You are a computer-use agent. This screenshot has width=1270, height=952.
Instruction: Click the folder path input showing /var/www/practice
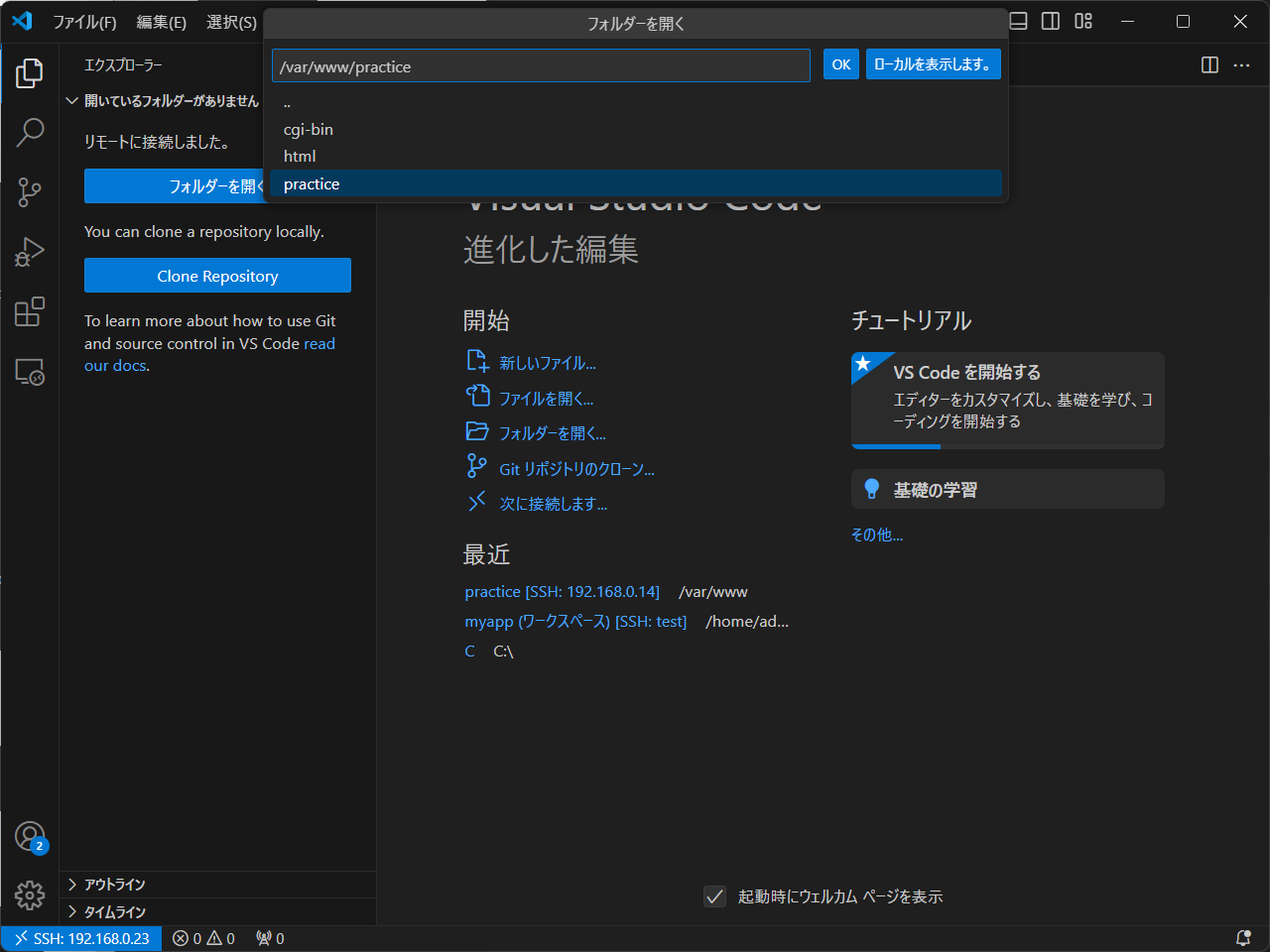541,65
